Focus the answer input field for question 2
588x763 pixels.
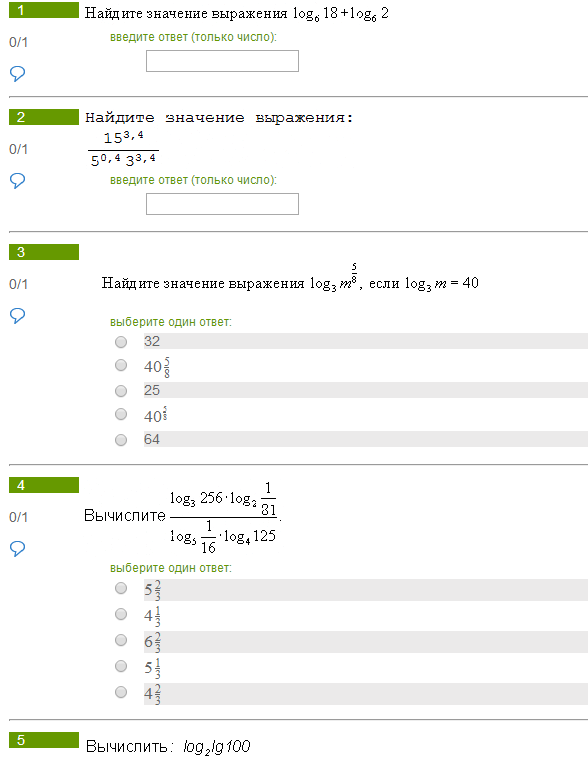(222, 204)
